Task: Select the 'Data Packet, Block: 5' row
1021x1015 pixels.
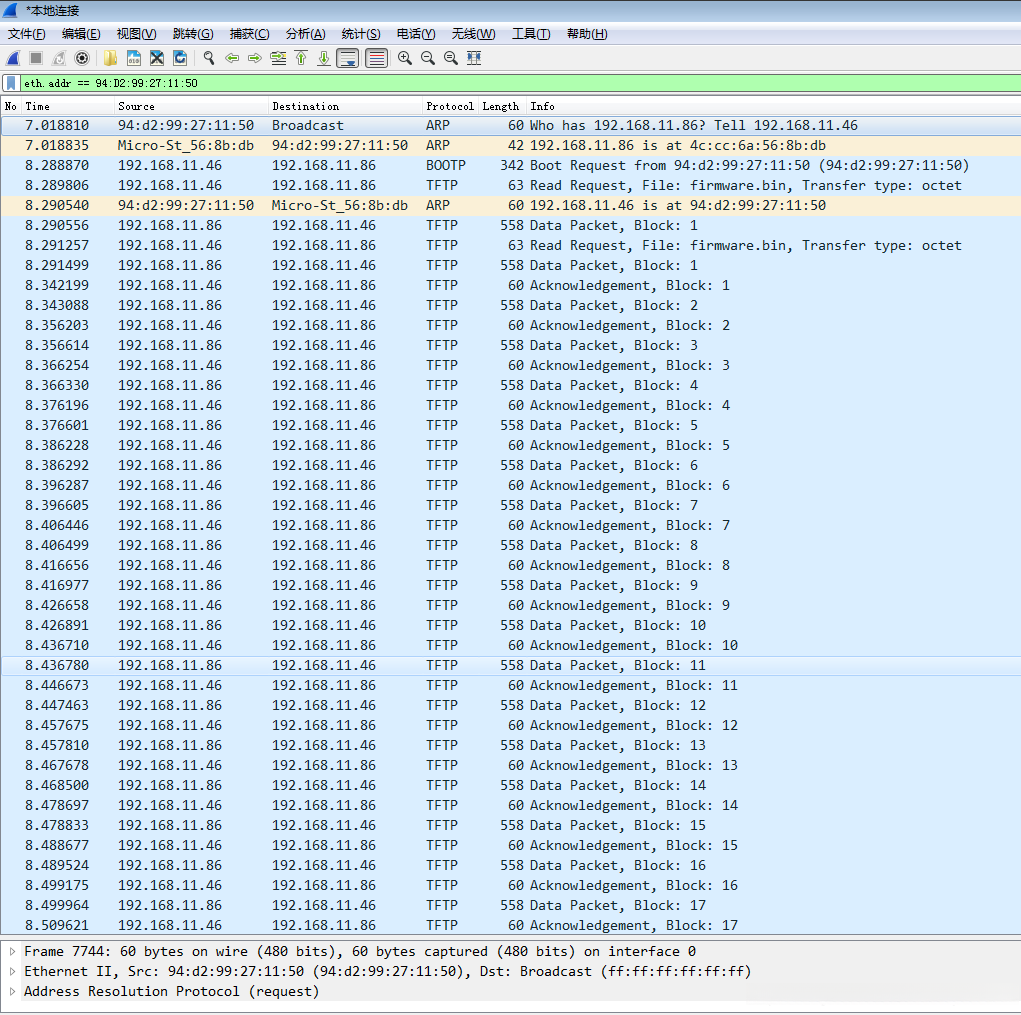Action: click(510, 426)
